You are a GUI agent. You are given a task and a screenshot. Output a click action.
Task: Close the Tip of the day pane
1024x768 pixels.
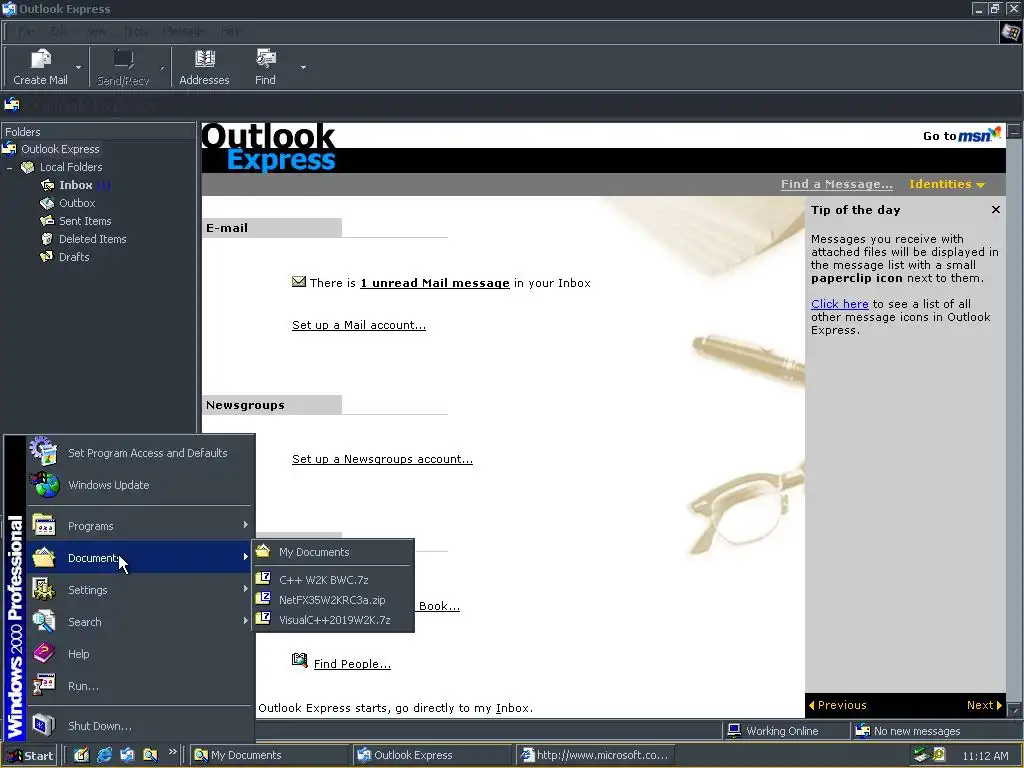(x=995, y=210)
